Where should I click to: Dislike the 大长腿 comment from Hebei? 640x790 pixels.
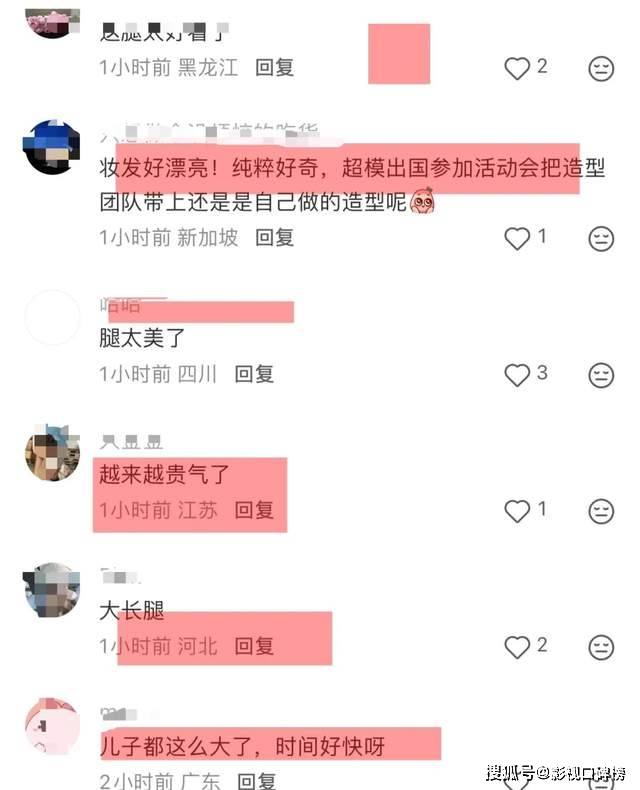[x=601, y=647]
